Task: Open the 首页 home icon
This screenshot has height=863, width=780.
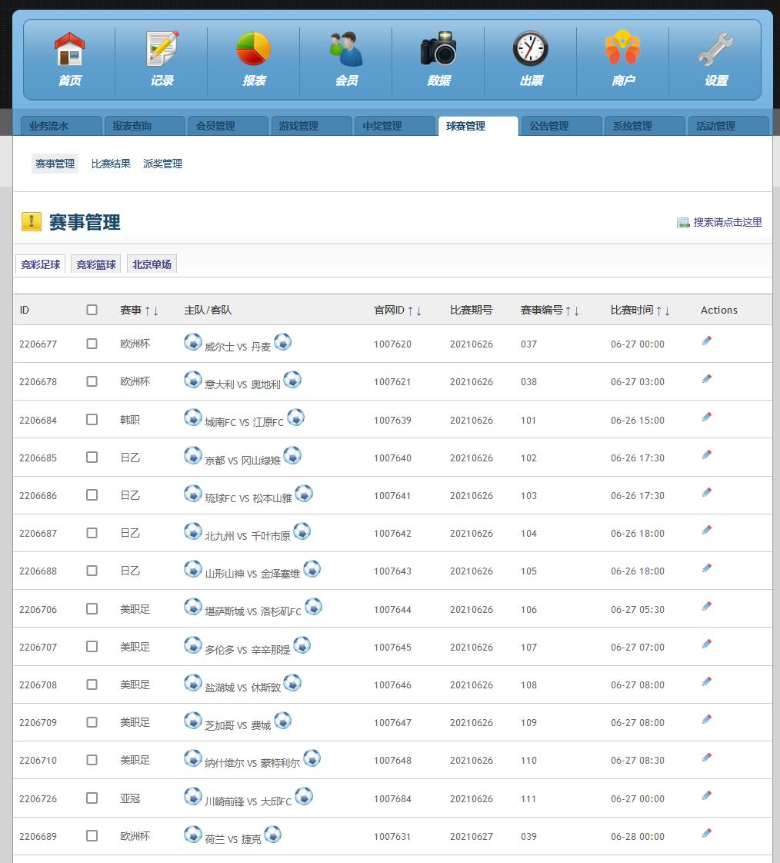Action: [x=69, y=49]
